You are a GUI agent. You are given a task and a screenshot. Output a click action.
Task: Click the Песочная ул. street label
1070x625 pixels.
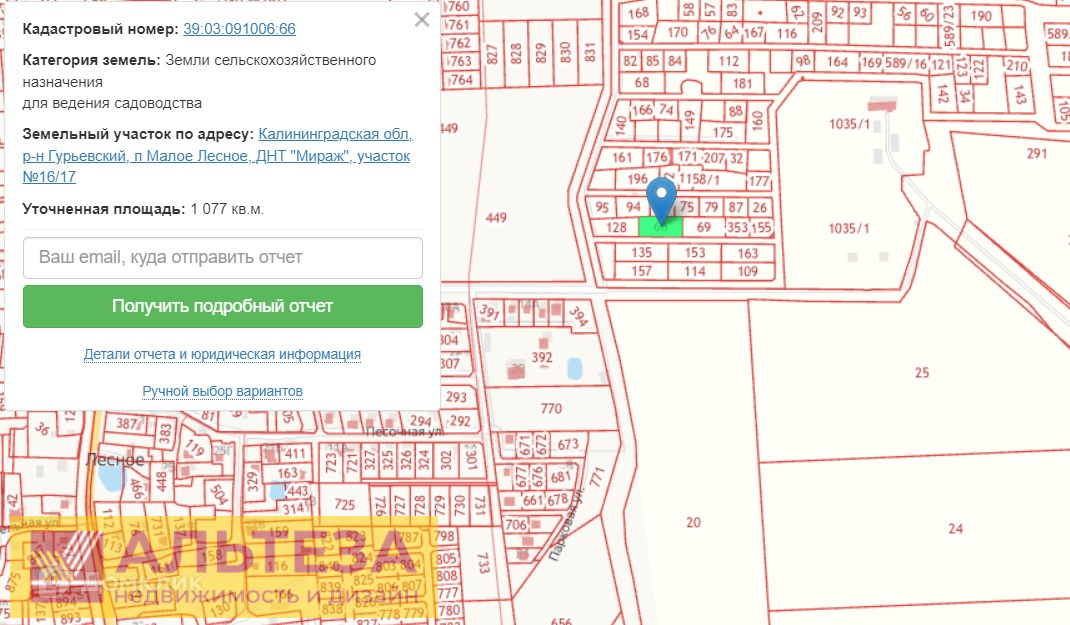405,432
